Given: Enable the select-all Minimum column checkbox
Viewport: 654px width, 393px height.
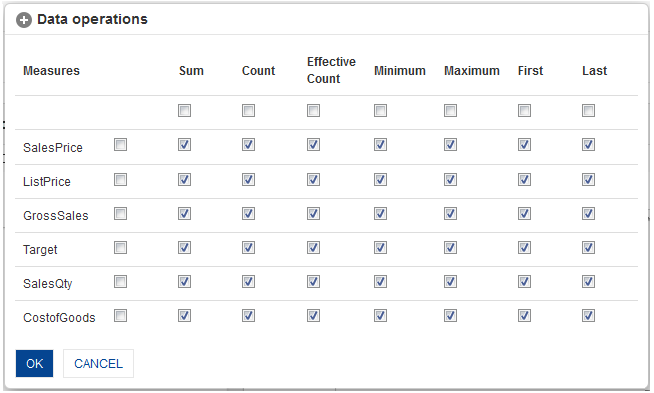Looking at the screenshot, I should click(380, 111).
